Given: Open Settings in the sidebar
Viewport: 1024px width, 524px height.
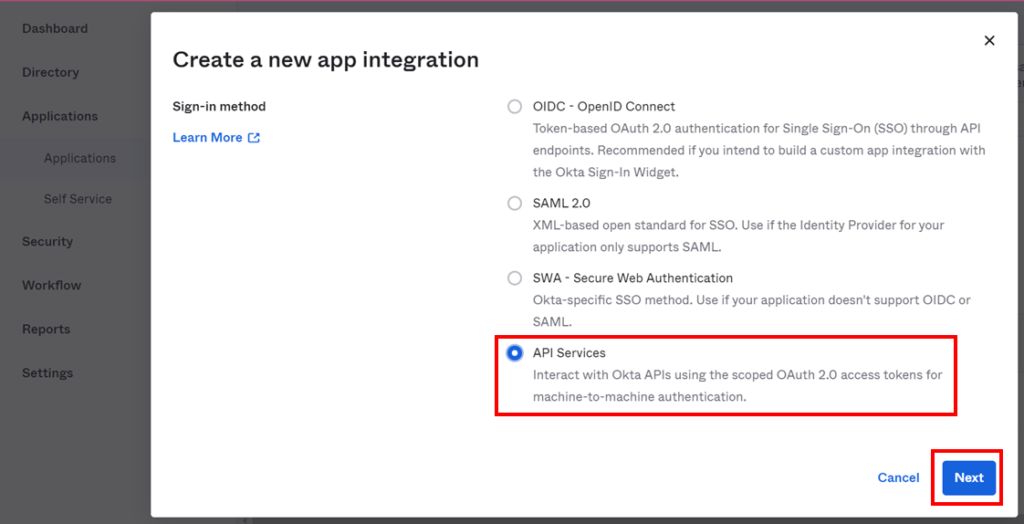Looking at the screenshot, I should tap(48, 374).
